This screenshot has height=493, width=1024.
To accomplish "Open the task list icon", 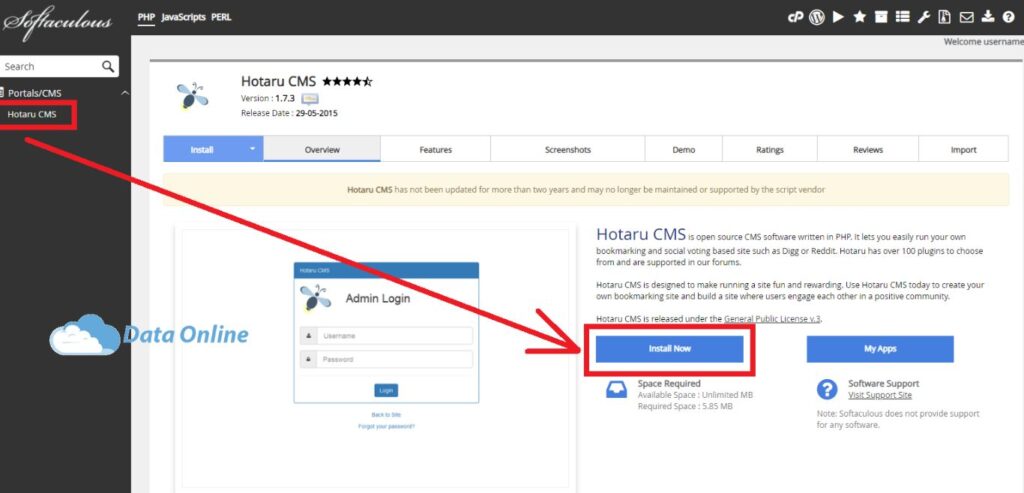I will (903, 17).
